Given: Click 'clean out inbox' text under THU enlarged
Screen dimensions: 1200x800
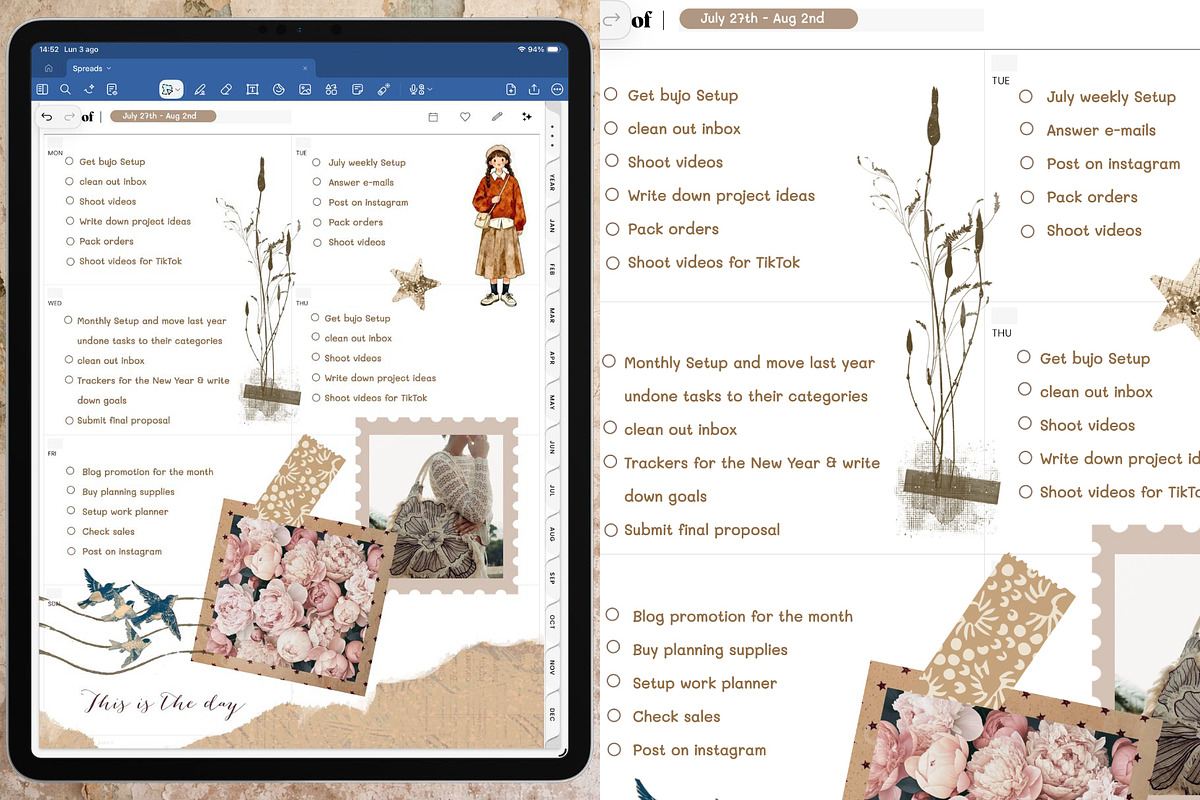Looking at the screenshot, I should 1096,392.
